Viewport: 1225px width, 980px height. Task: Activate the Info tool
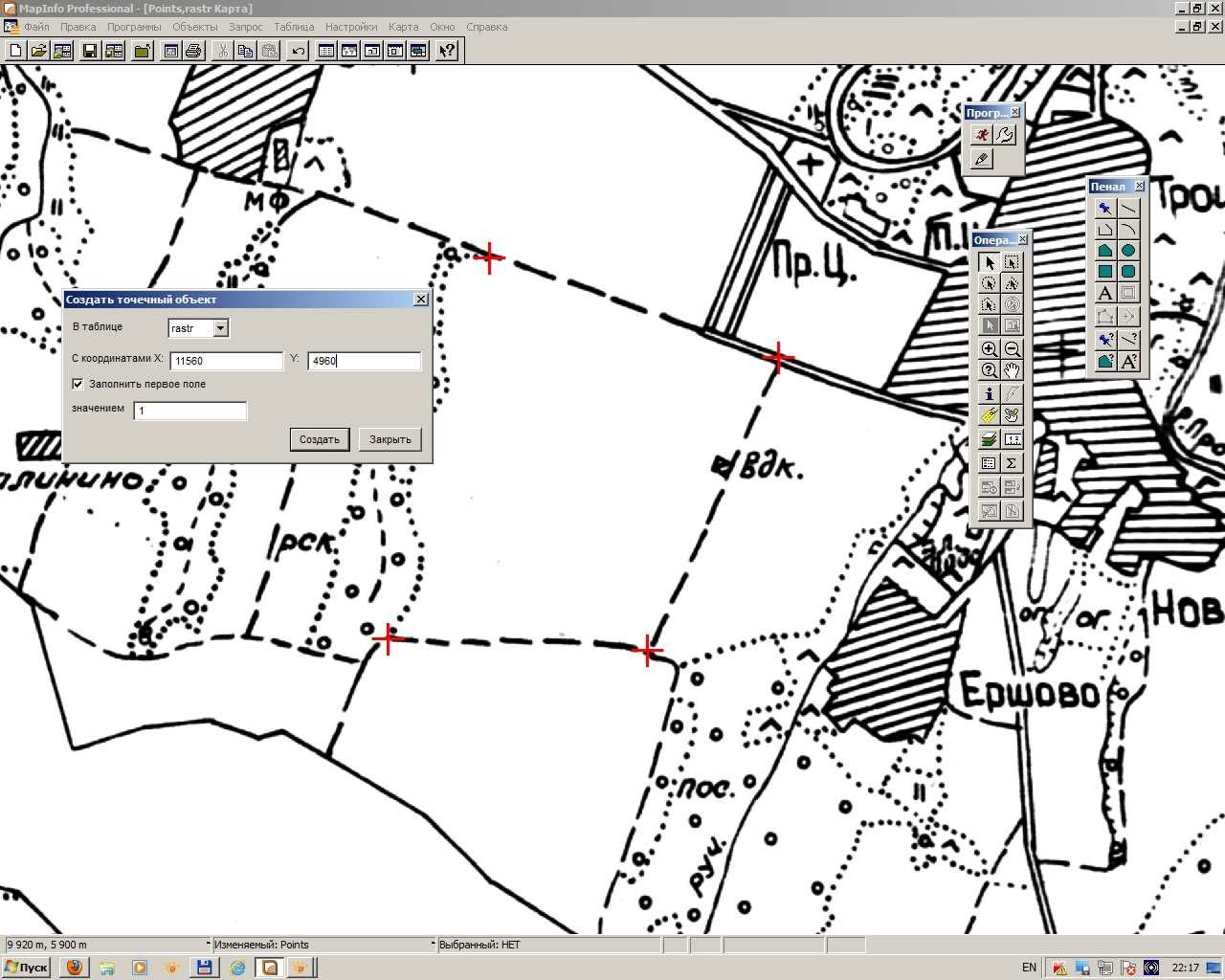coord(990,393)
